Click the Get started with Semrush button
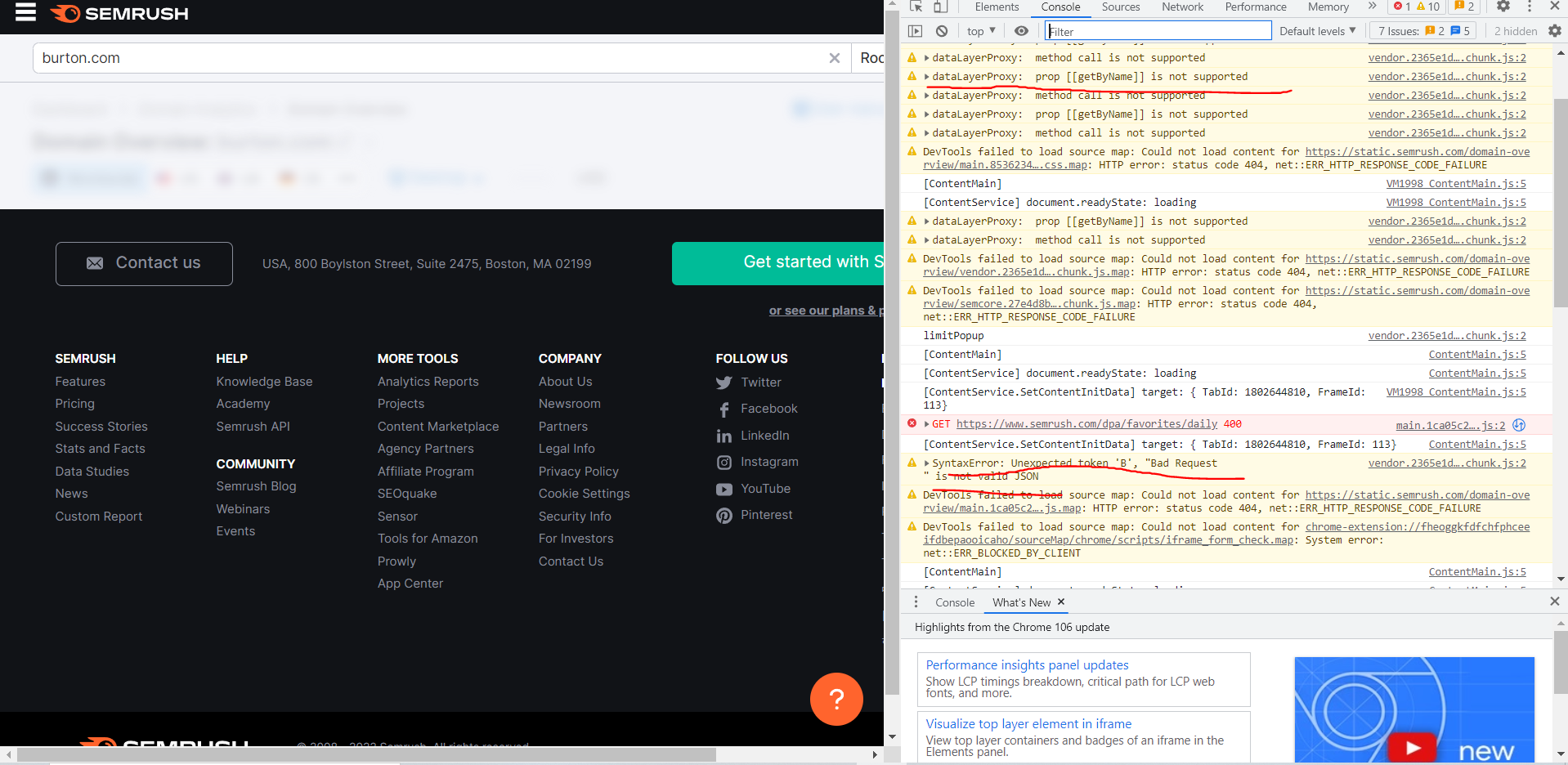 [x=777, y=262]
